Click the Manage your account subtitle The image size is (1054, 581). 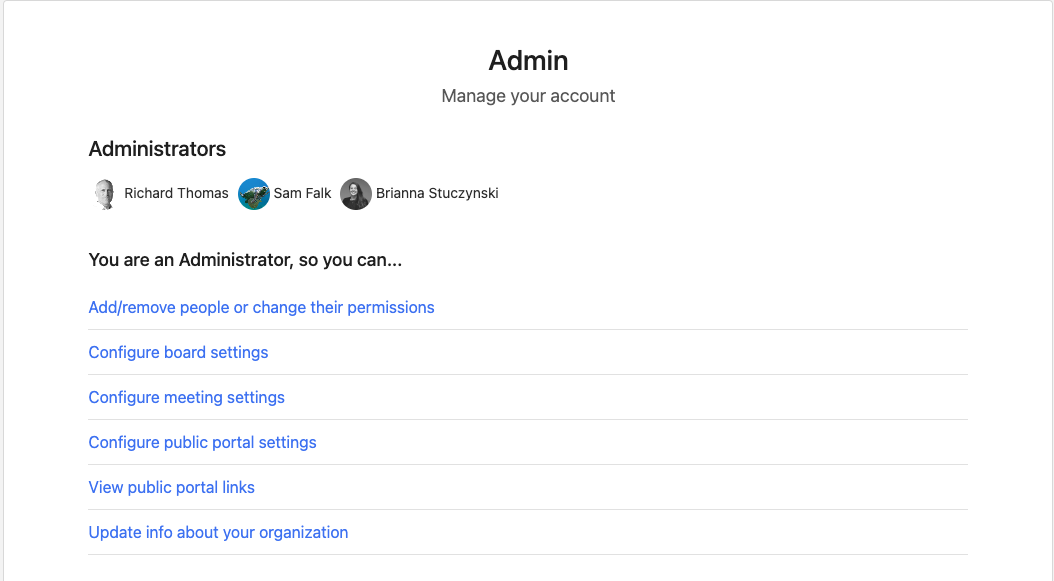(528, 96)
